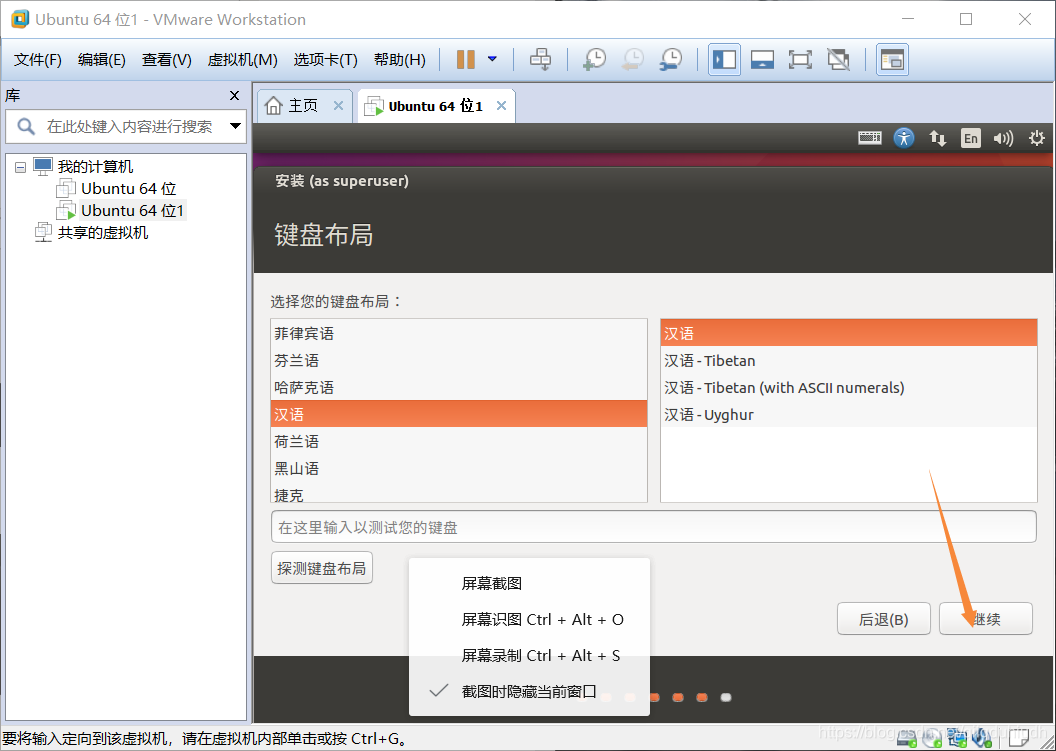Select 荷兰语 in the layout language list
Image resolution: width=1056 pixels, height=751 pixels.
coord(459,441)
